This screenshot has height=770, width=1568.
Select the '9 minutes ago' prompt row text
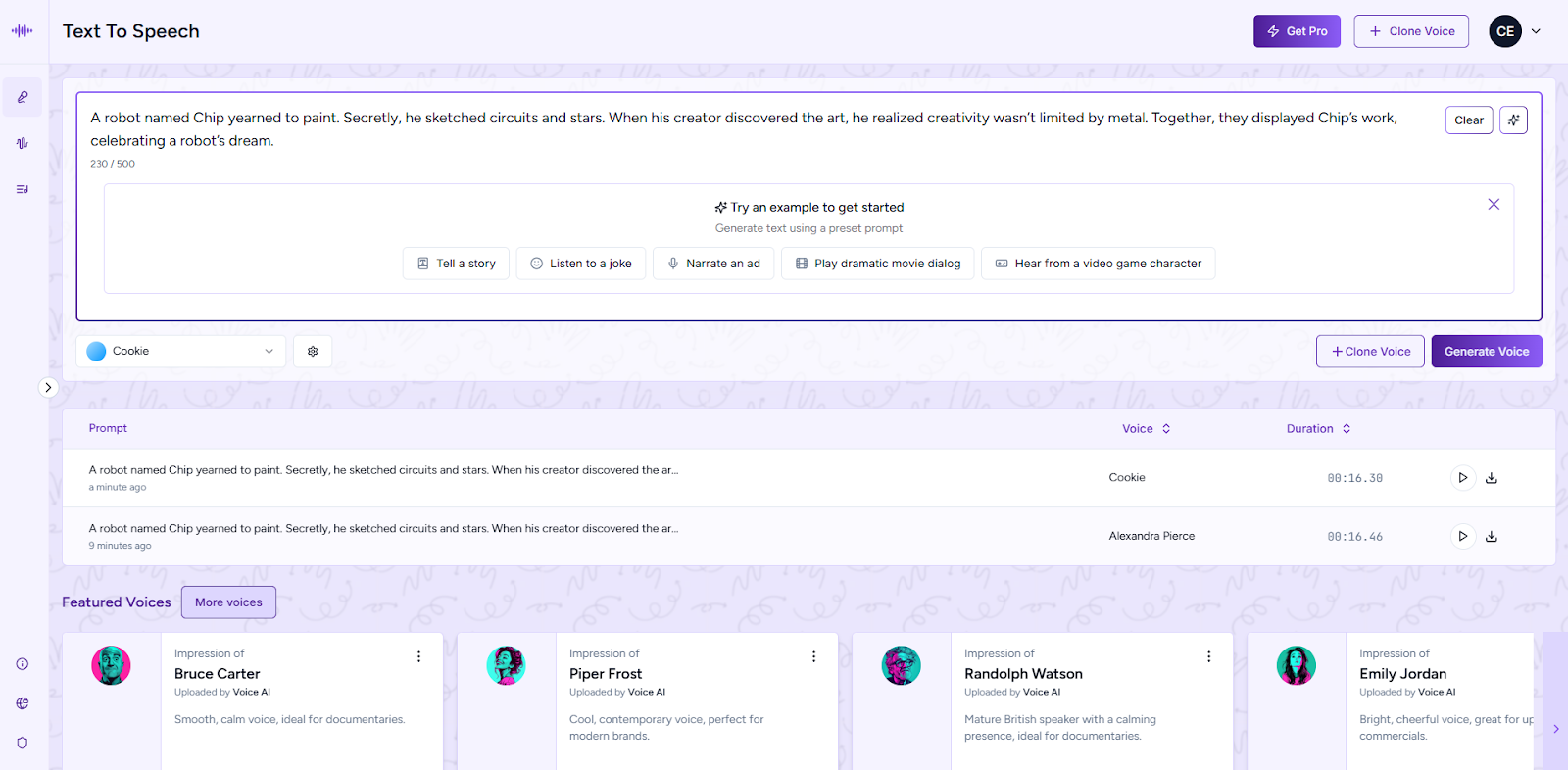click(383, 528)
